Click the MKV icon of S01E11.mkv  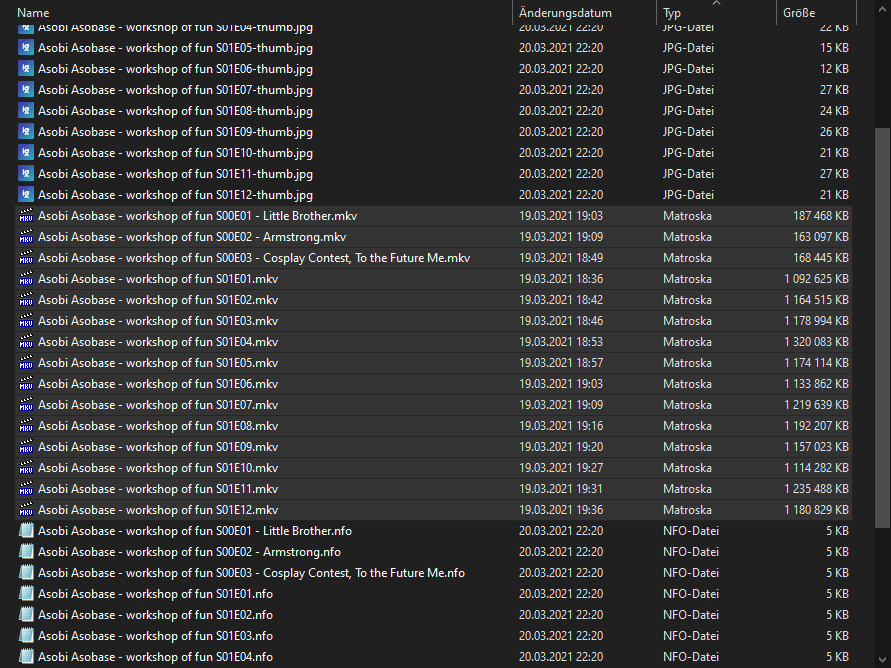(26, 489)
